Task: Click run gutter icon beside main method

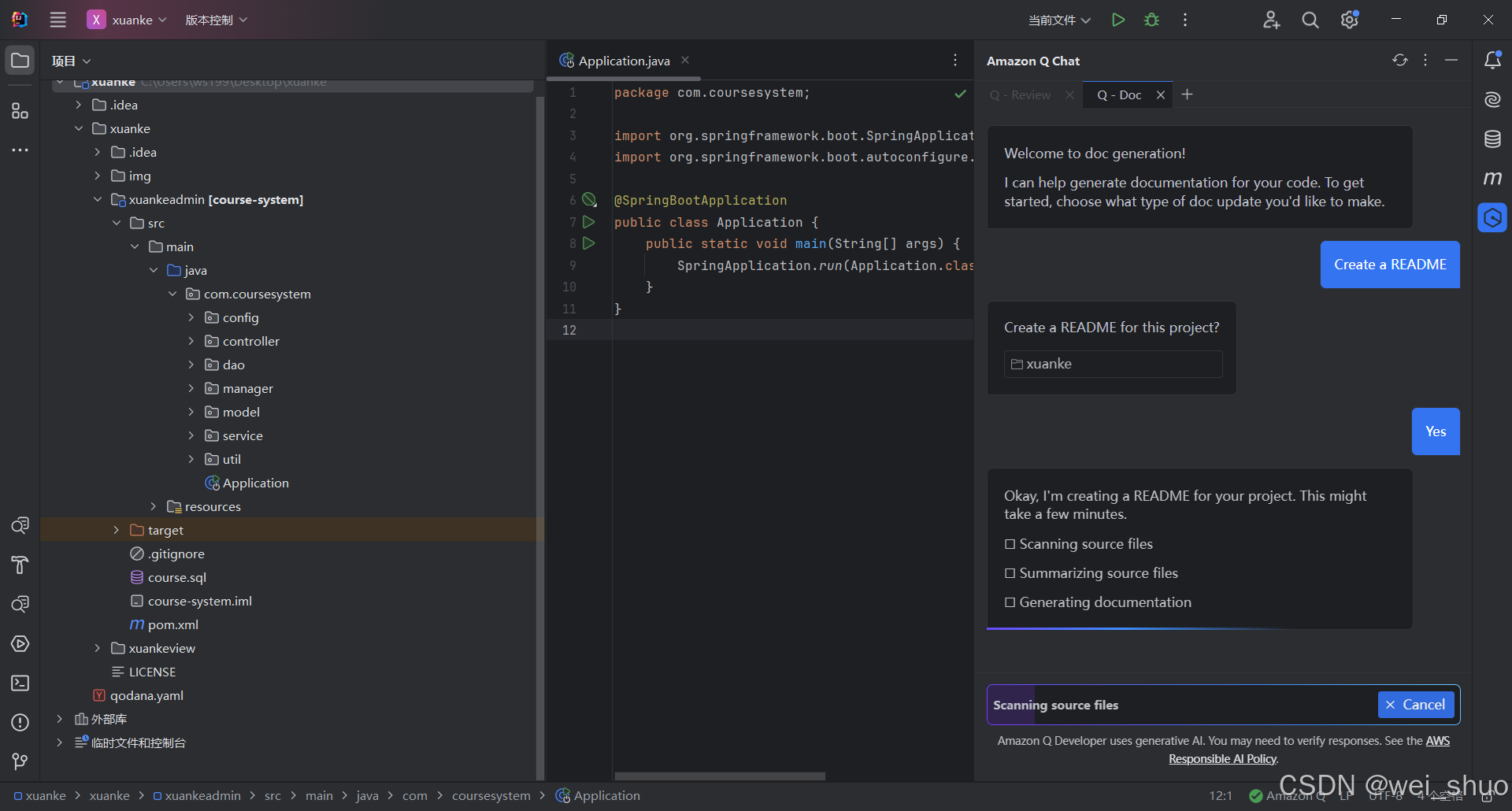Action: click(x=588, y=243)
